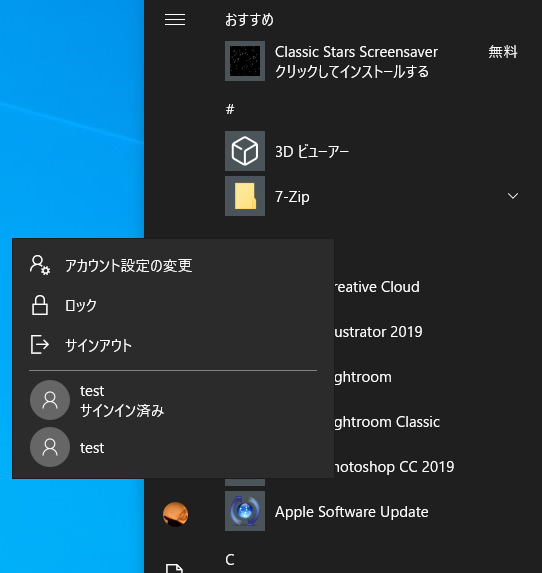Click the Classic Stars Screensaver icon
Image resolution: width=542 pixels, height=573 pixels.
click(245, 61)
